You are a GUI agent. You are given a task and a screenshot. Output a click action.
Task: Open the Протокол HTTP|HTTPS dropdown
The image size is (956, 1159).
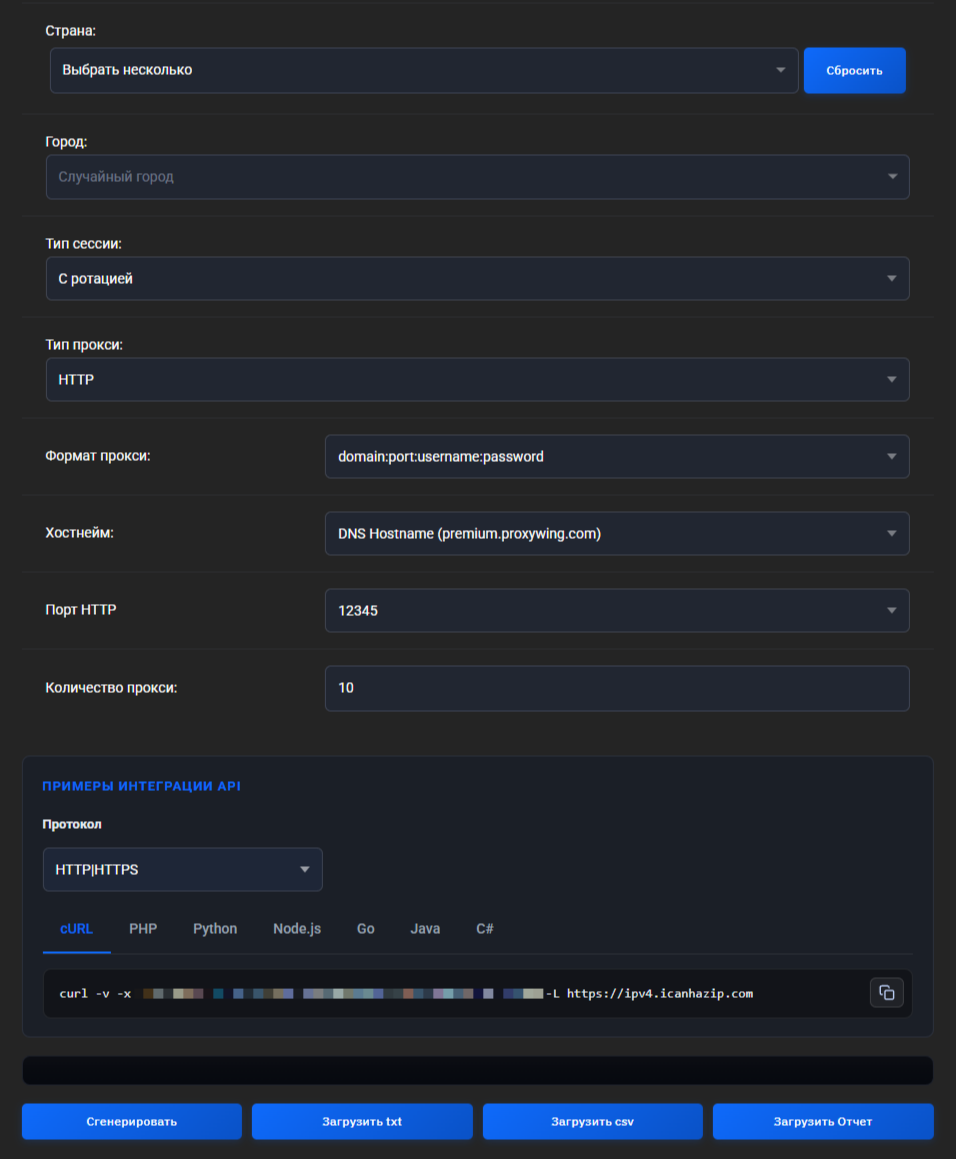[x=183, y=869]
